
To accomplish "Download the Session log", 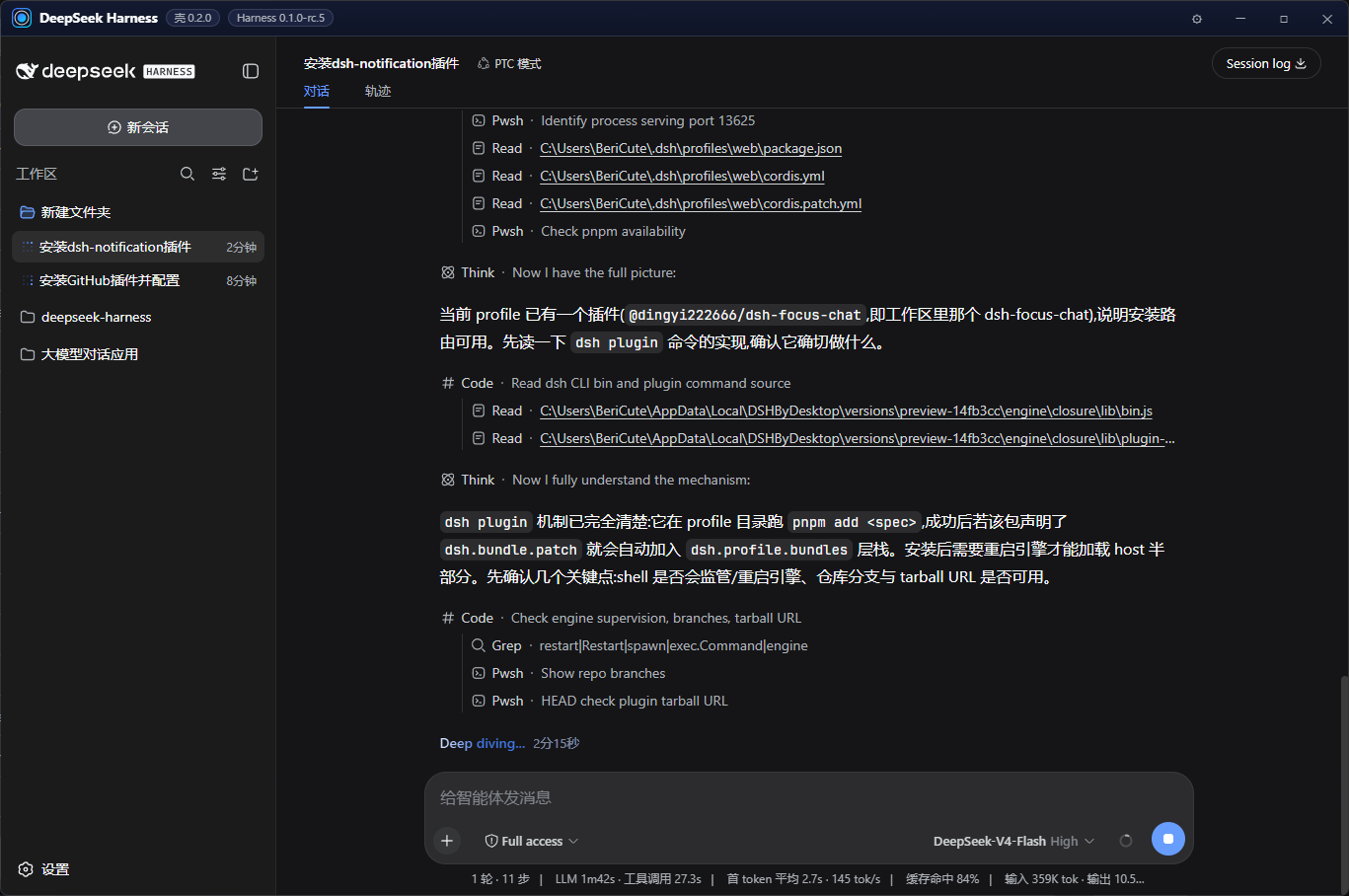I will pyautogui.click(x=1266, y=63).
